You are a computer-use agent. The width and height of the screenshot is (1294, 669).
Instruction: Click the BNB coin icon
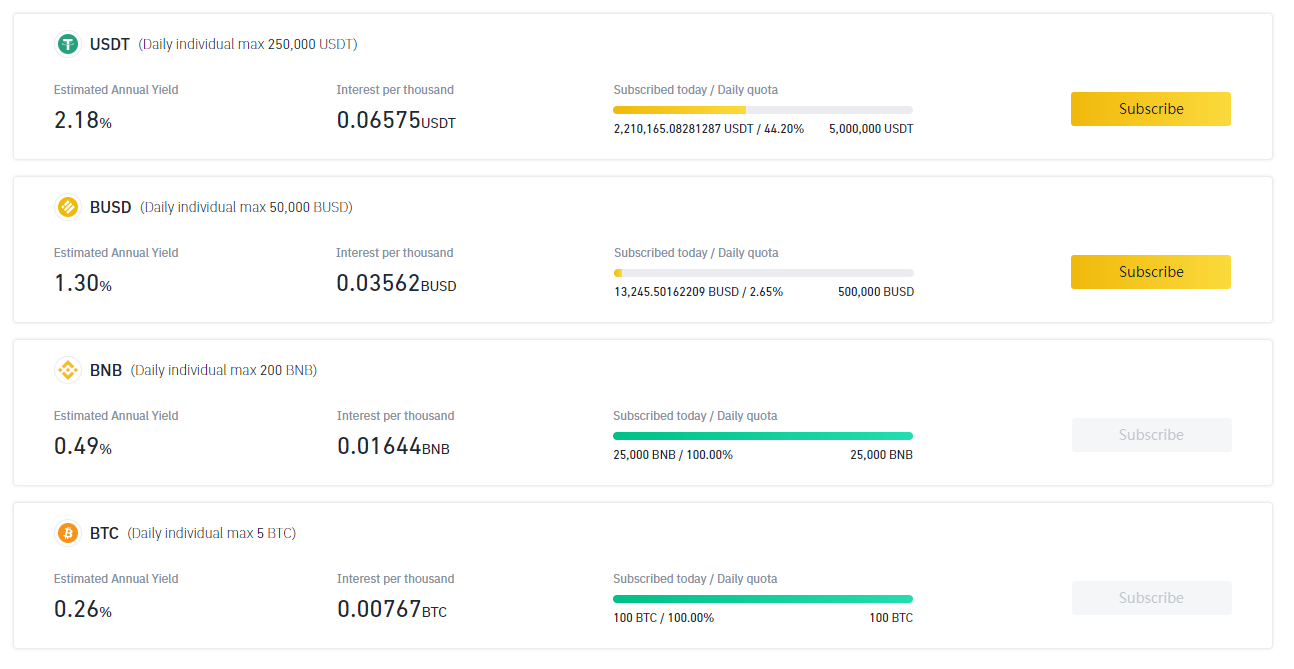point(68,370)
